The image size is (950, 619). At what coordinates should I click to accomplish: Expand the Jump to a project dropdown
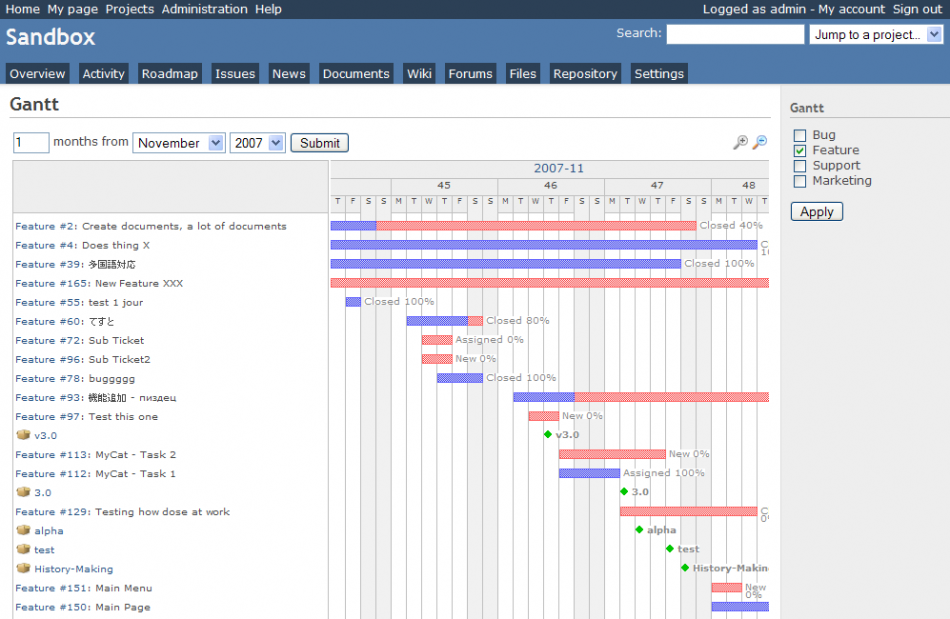coord(876,35)
